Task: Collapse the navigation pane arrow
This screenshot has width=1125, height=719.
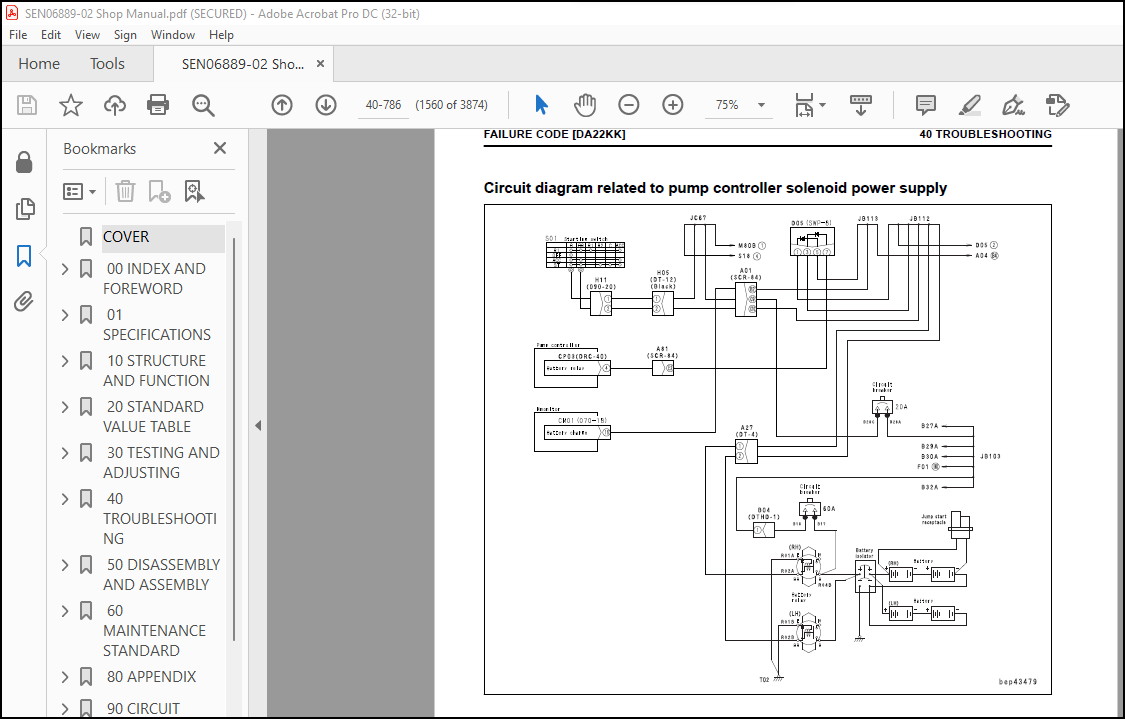Action: (x=258, y=426)
